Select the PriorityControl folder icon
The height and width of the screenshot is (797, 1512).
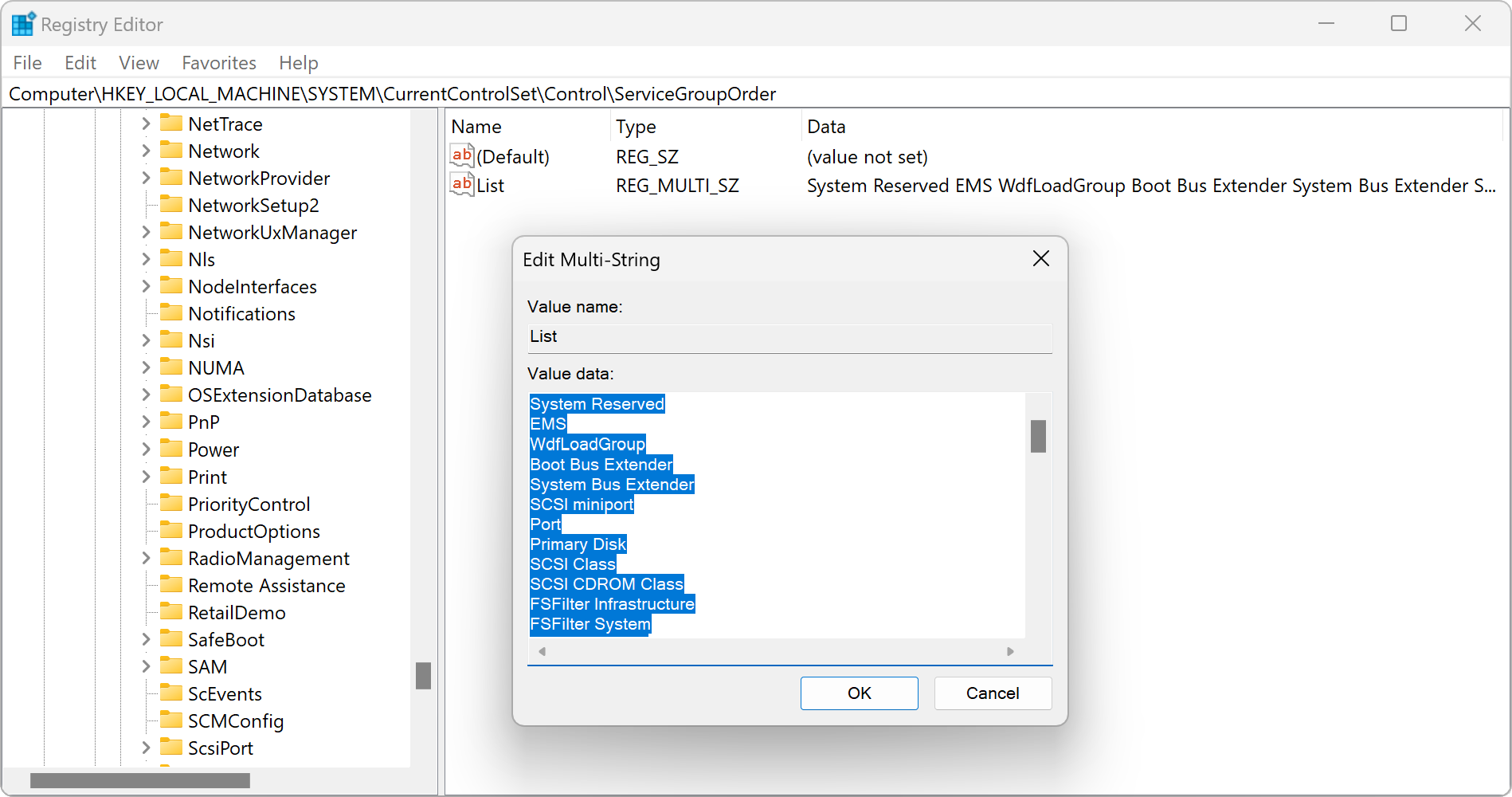170,504
